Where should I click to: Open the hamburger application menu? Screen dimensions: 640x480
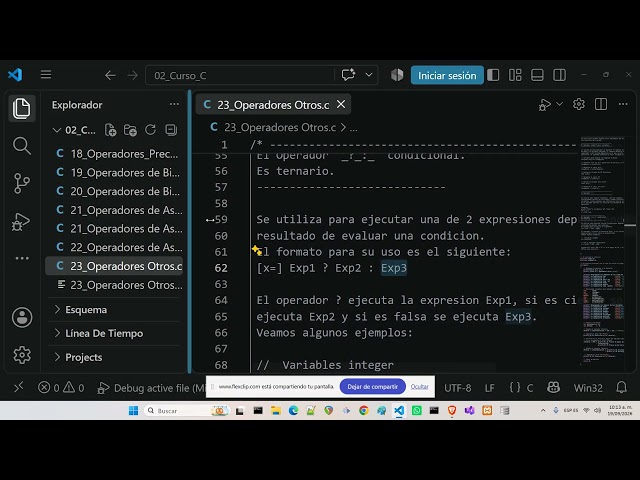coord(46,75)
